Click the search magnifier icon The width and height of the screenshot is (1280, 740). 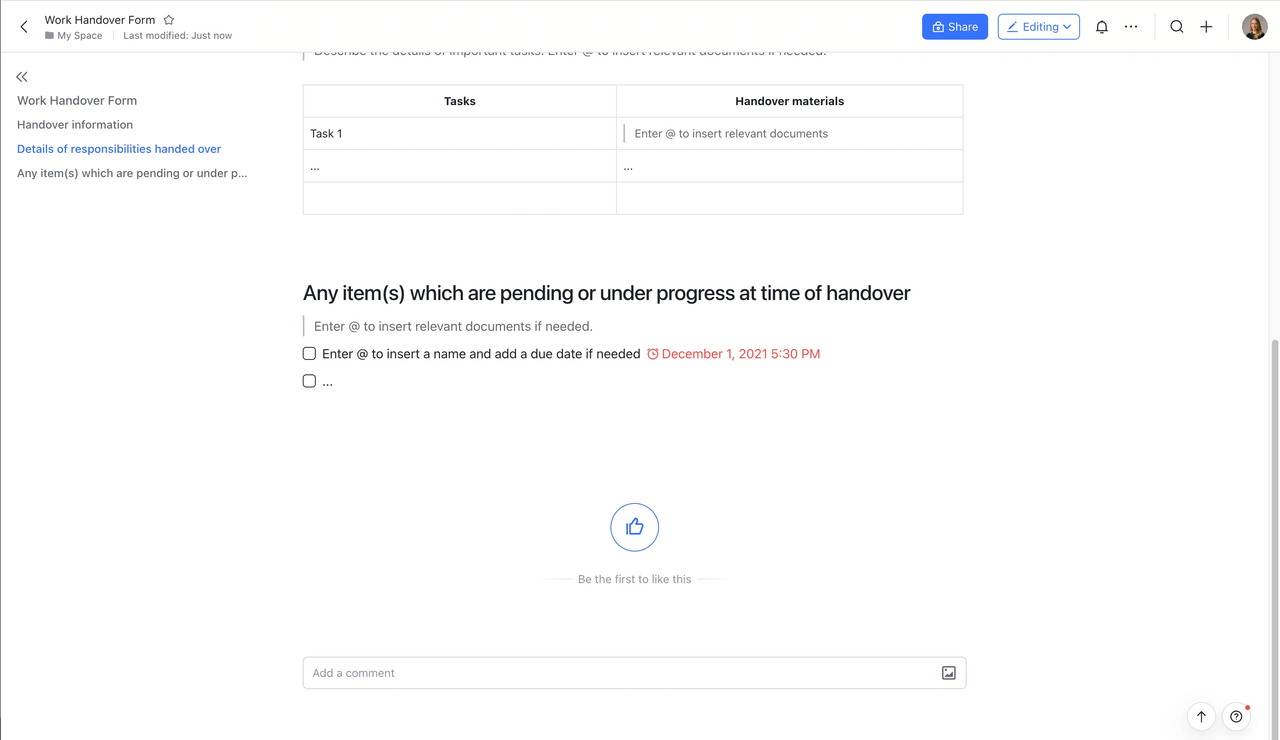[x=1177, y=27]
